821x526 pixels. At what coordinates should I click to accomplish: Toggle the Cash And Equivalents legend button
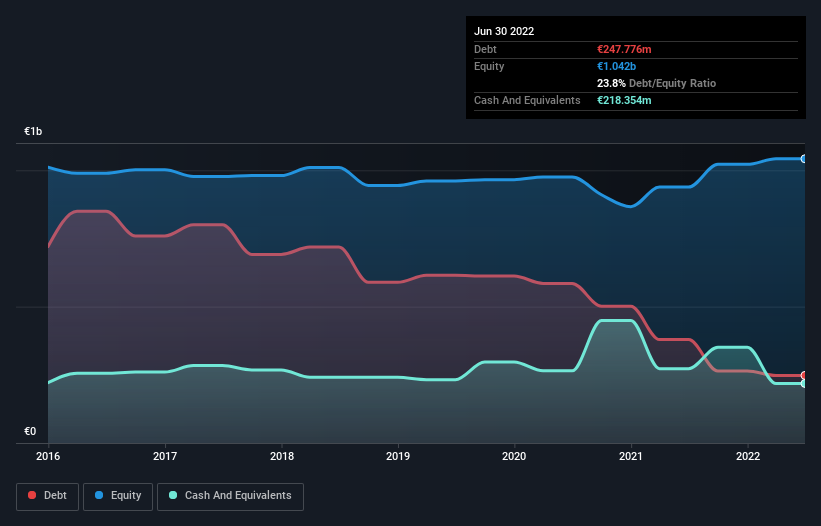[230, 496]
